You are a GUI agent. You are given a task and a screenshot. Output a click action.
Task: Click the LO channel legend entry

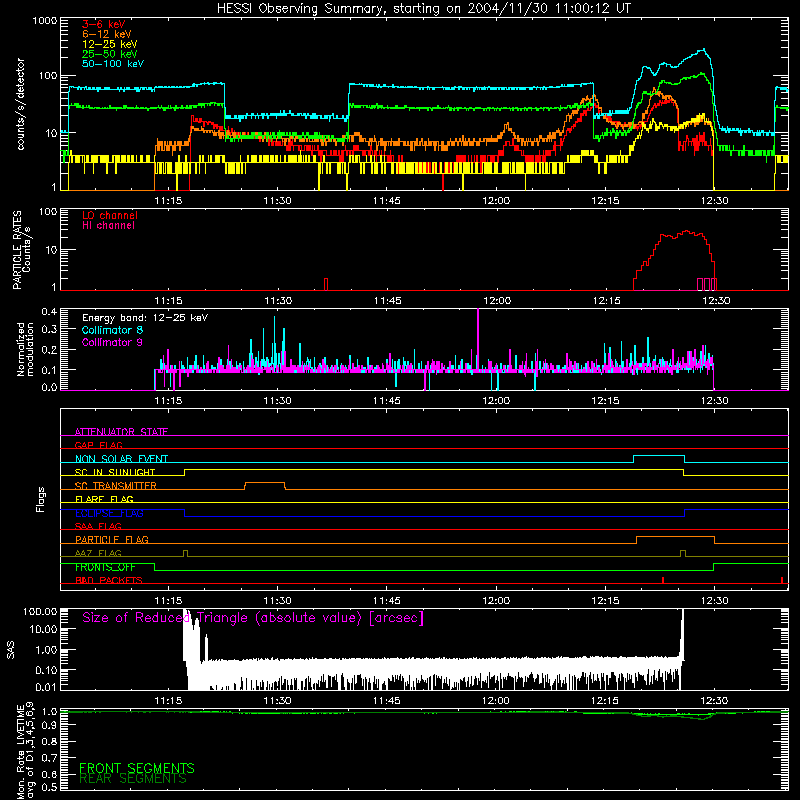pos(110,215)
